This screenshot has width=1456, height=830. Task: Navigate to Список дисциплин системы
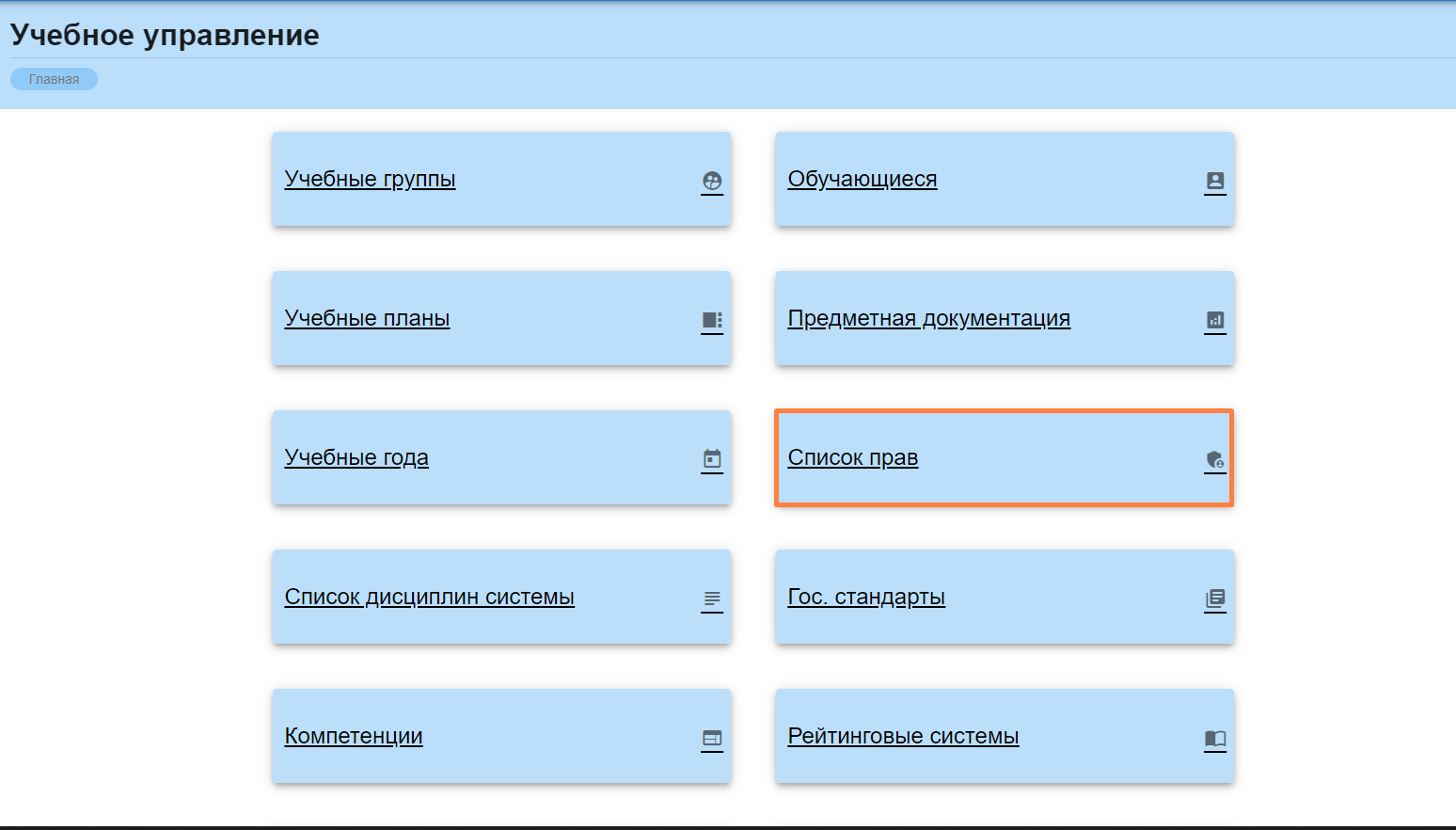coord(429,597)
